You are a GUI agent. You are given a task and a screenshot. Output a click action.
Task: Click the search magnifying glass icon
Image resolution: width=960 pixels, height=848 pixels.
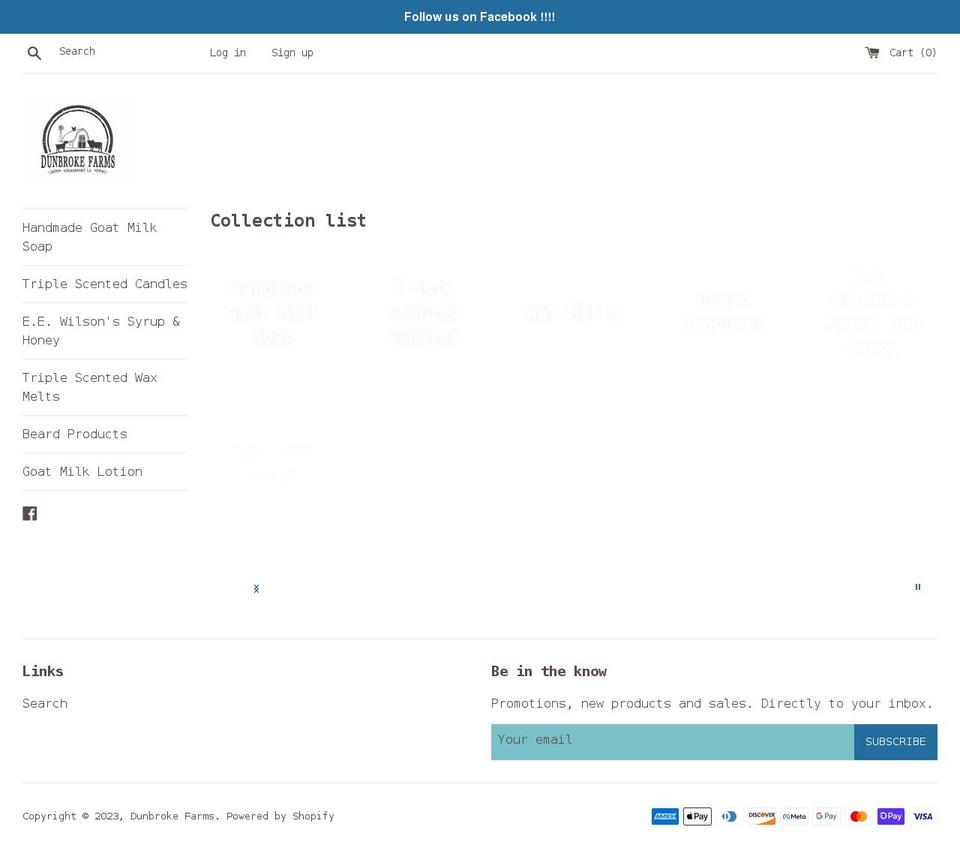pos(34,52)
